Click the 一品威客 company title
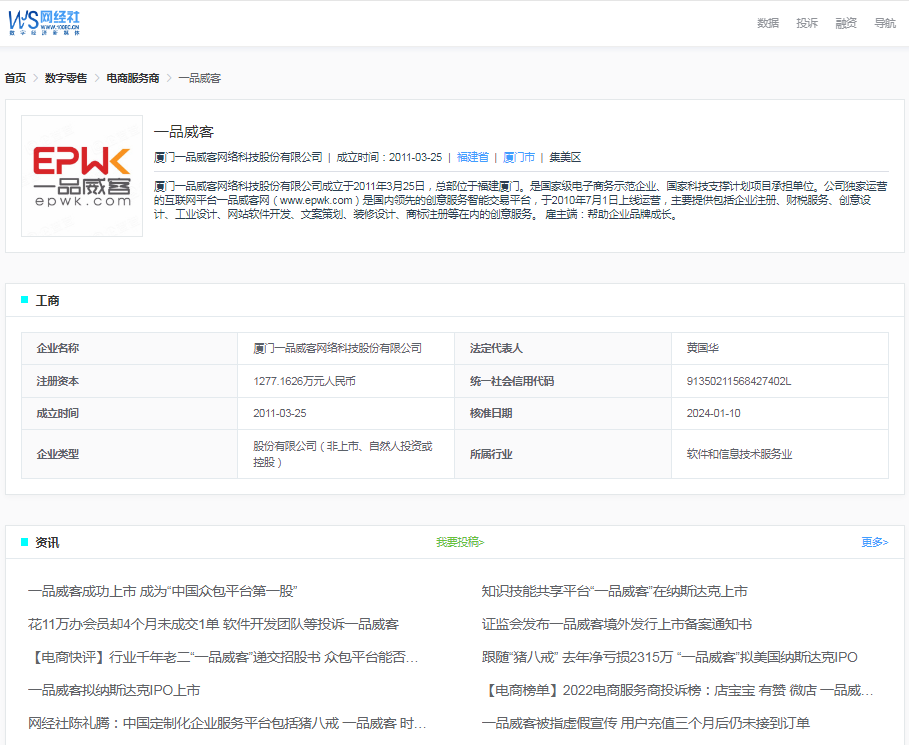This screenshot has width=909, height=745. point(184,132)
